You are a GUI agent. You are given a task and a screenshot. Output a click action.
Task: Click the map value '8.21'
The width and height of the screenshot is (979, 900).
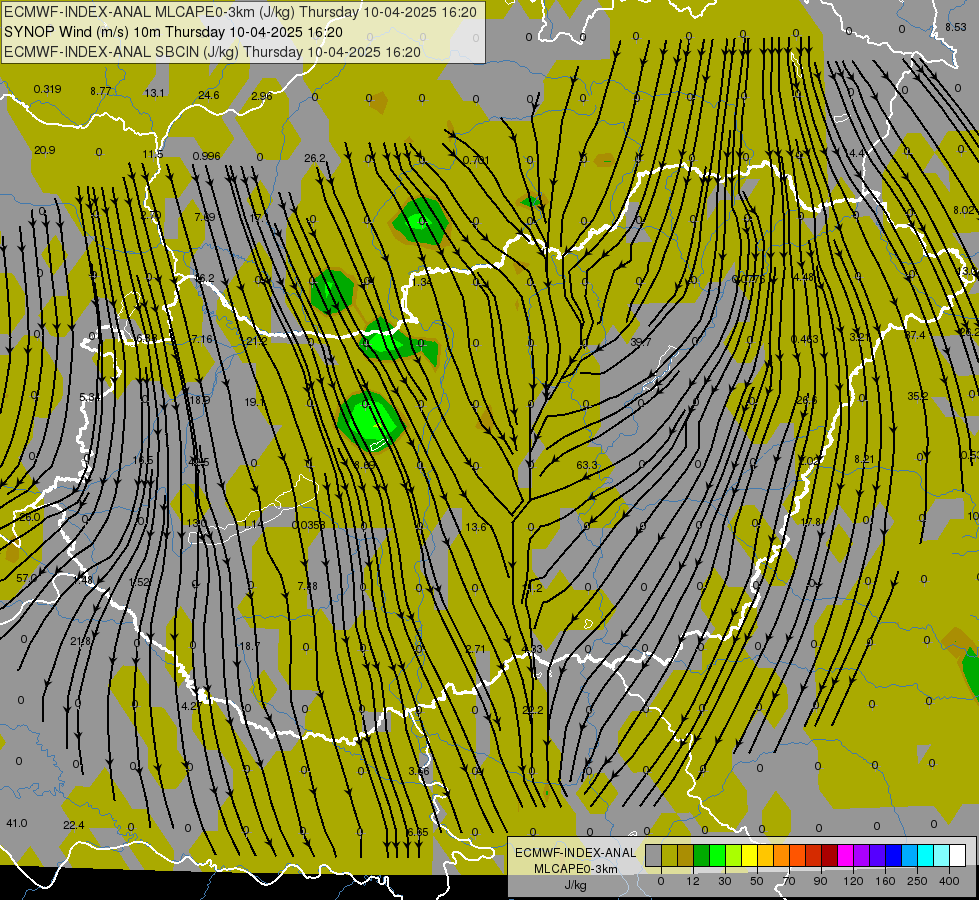(865, 459)
